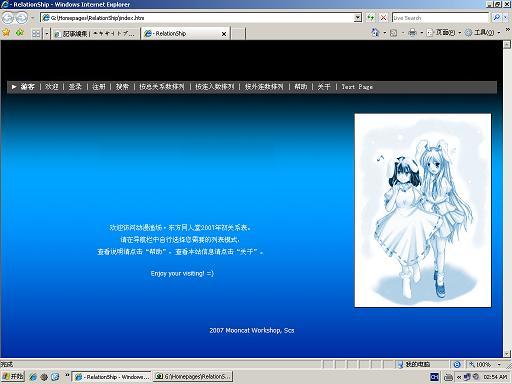Viewport: 512px width, 384px height.
Task: Open the Quick Tabs grid icon
Action: pos(36,33)
